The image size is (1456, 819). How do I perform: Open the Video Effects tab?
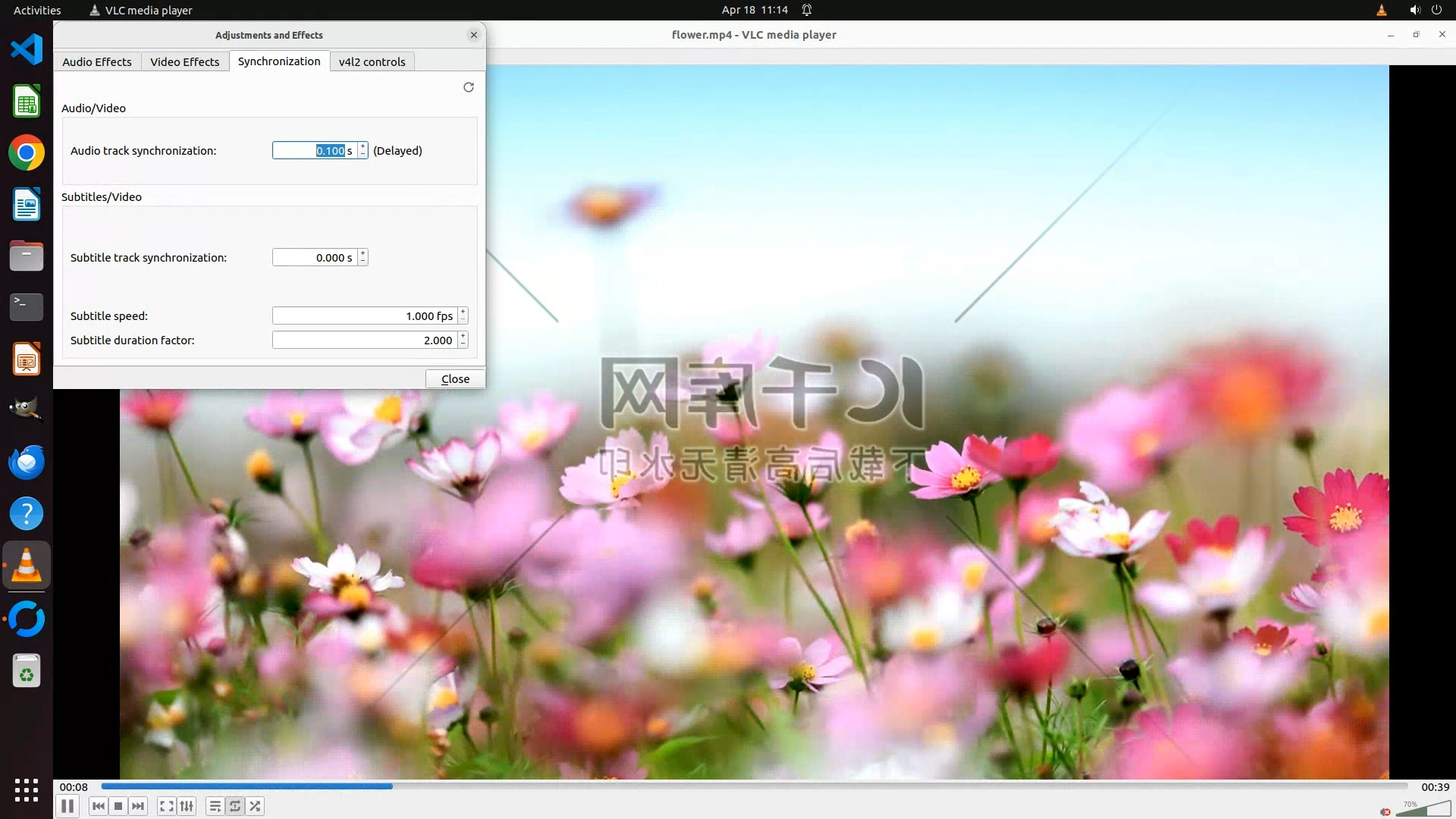click(x=184, y=61)
